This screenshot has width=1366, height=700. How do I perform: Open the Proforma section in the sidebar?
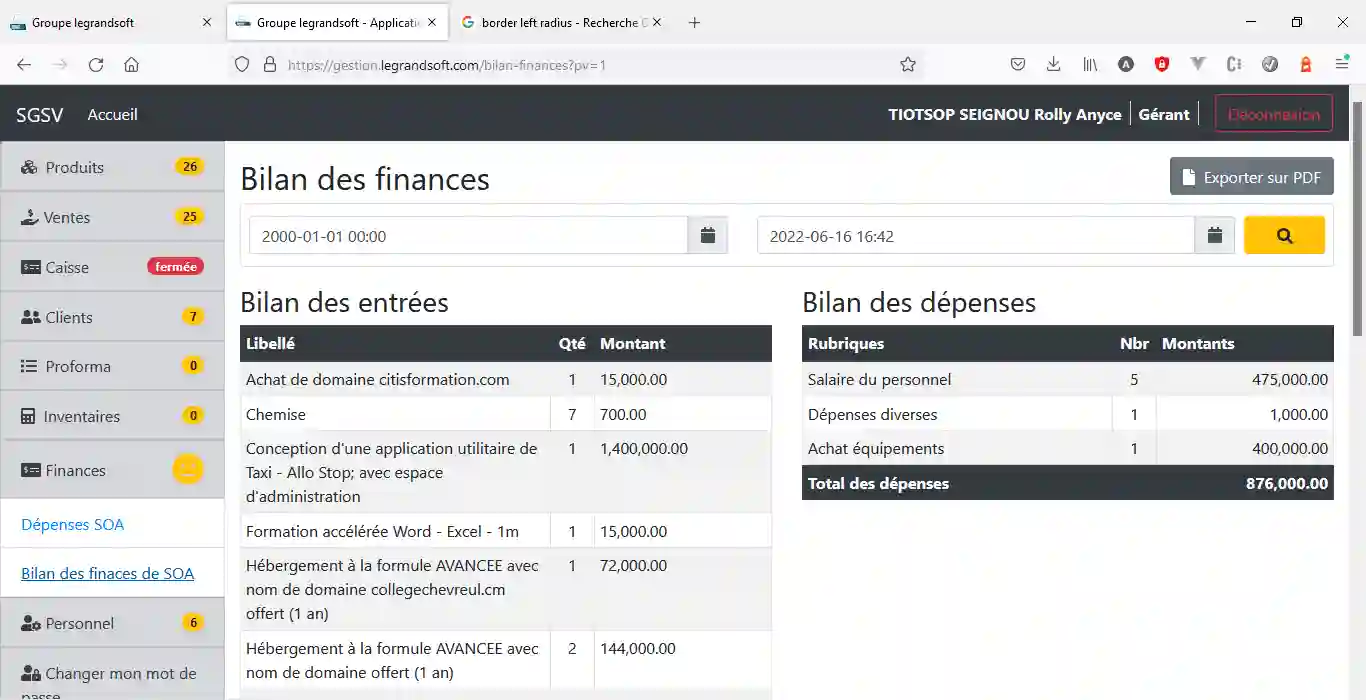[30, 365]
